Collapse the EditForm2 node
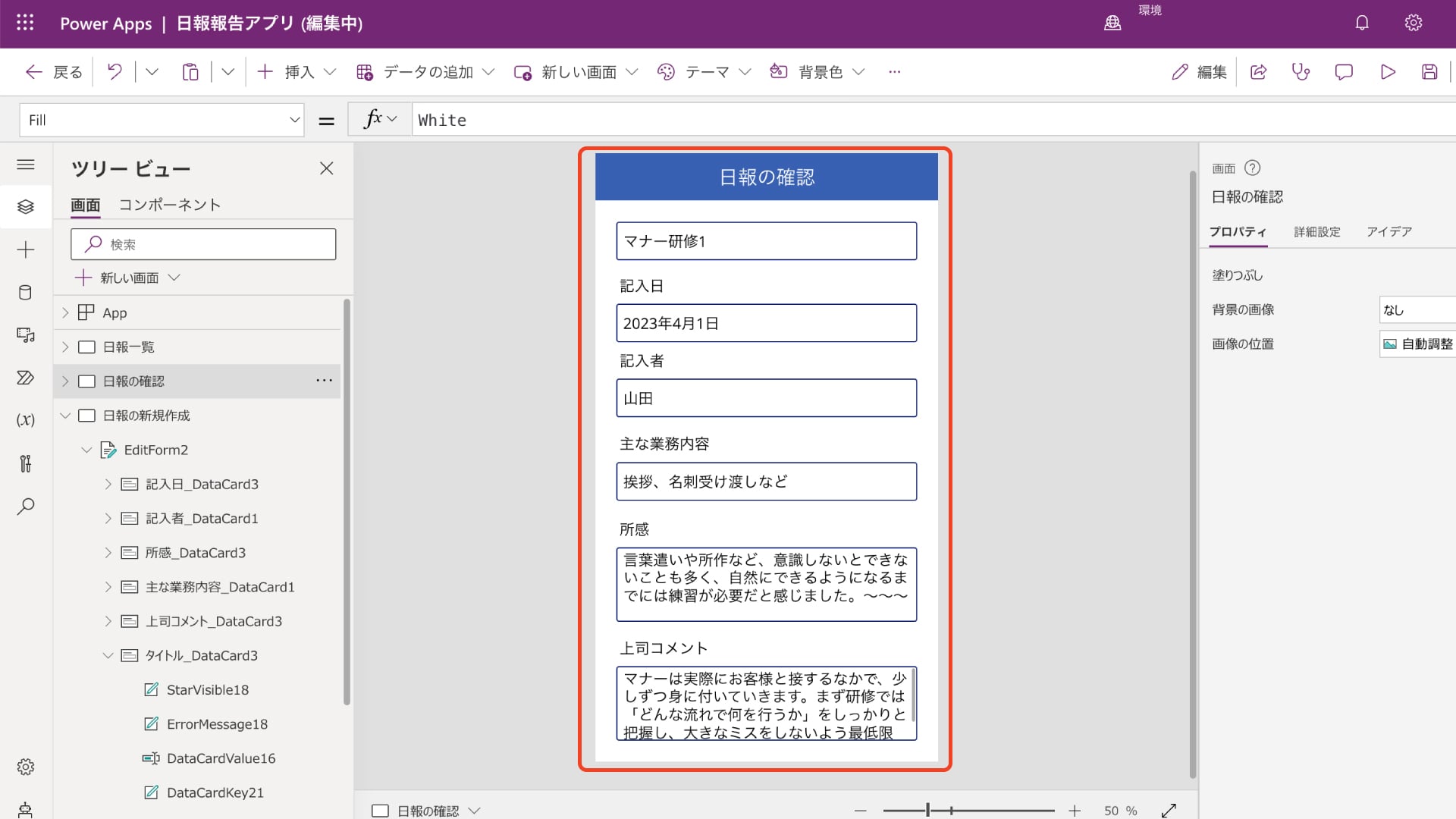 (86, 450)
